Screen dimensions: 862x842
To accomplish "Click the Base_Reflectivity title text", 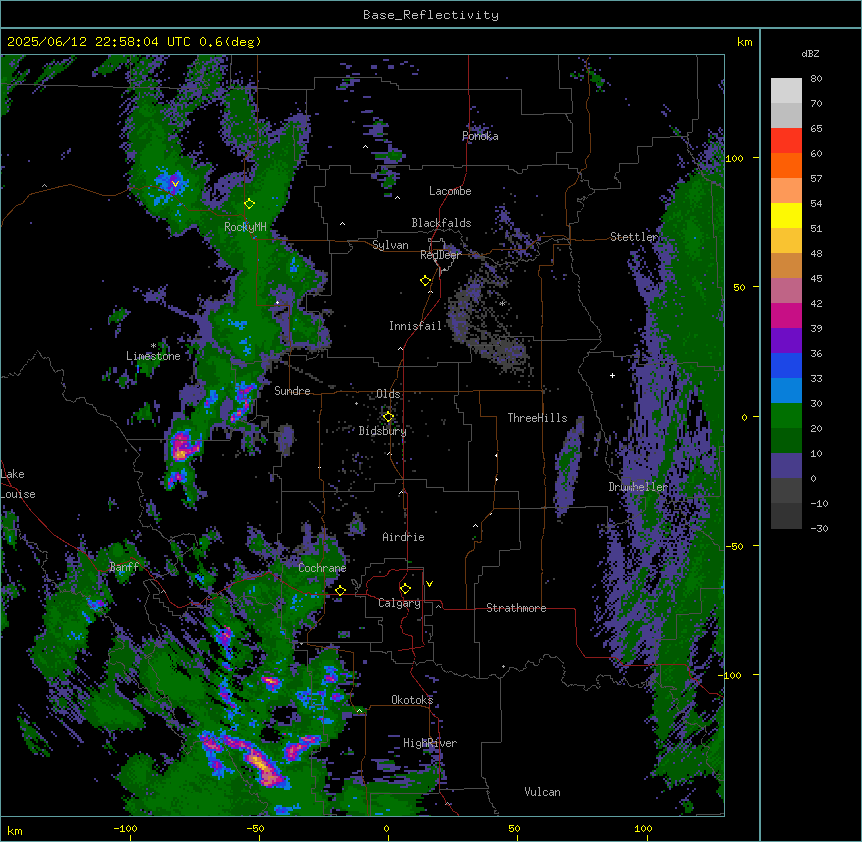I will tap(431, 15).
